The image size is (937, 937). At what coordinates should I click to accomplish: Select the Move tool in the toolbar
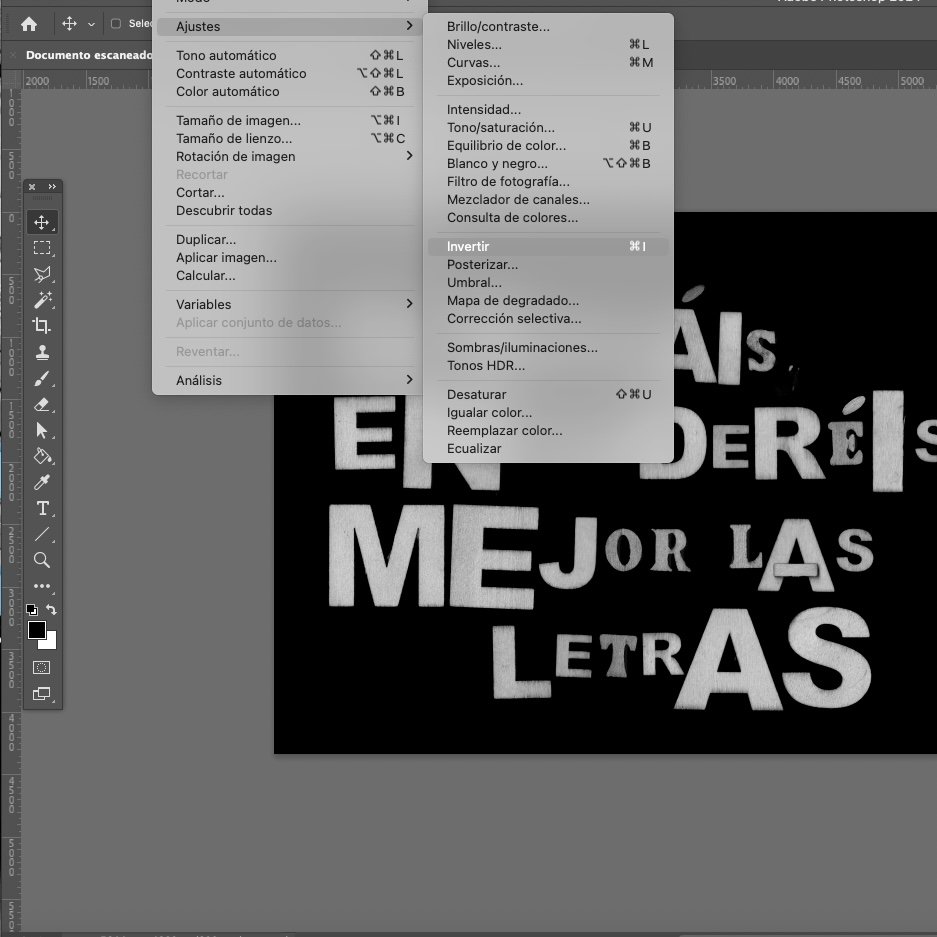(42, 222)
